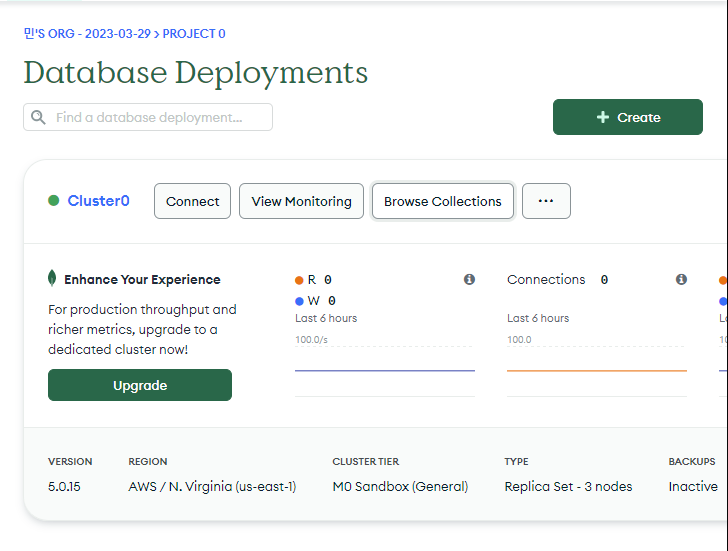Screen dimensions: 728x551
Task: Open View Monitoring for Cluster0
Action: pyautogui.click(x=301, y=201)
